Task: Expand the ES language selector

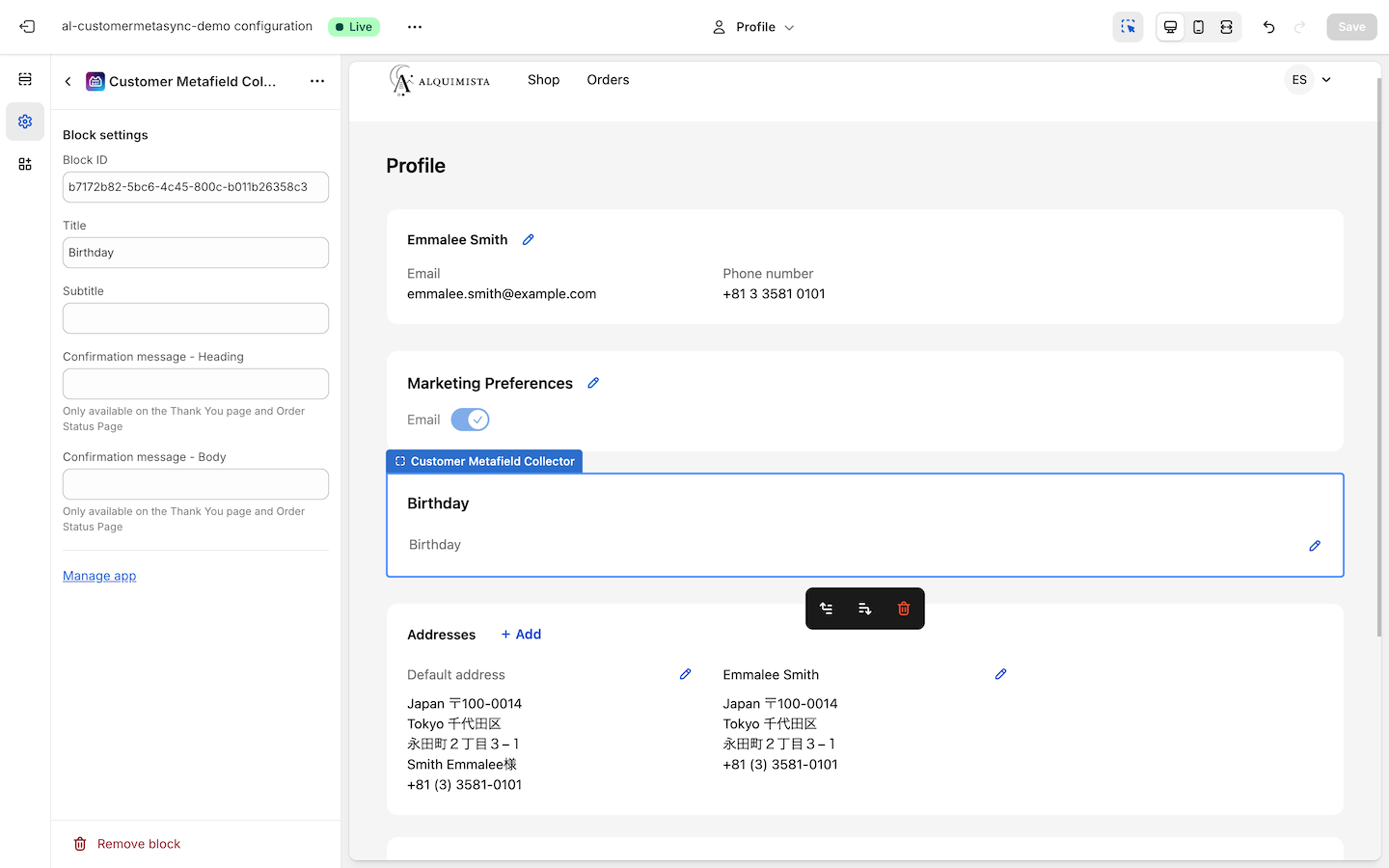Action: [x=1309, y=80]
